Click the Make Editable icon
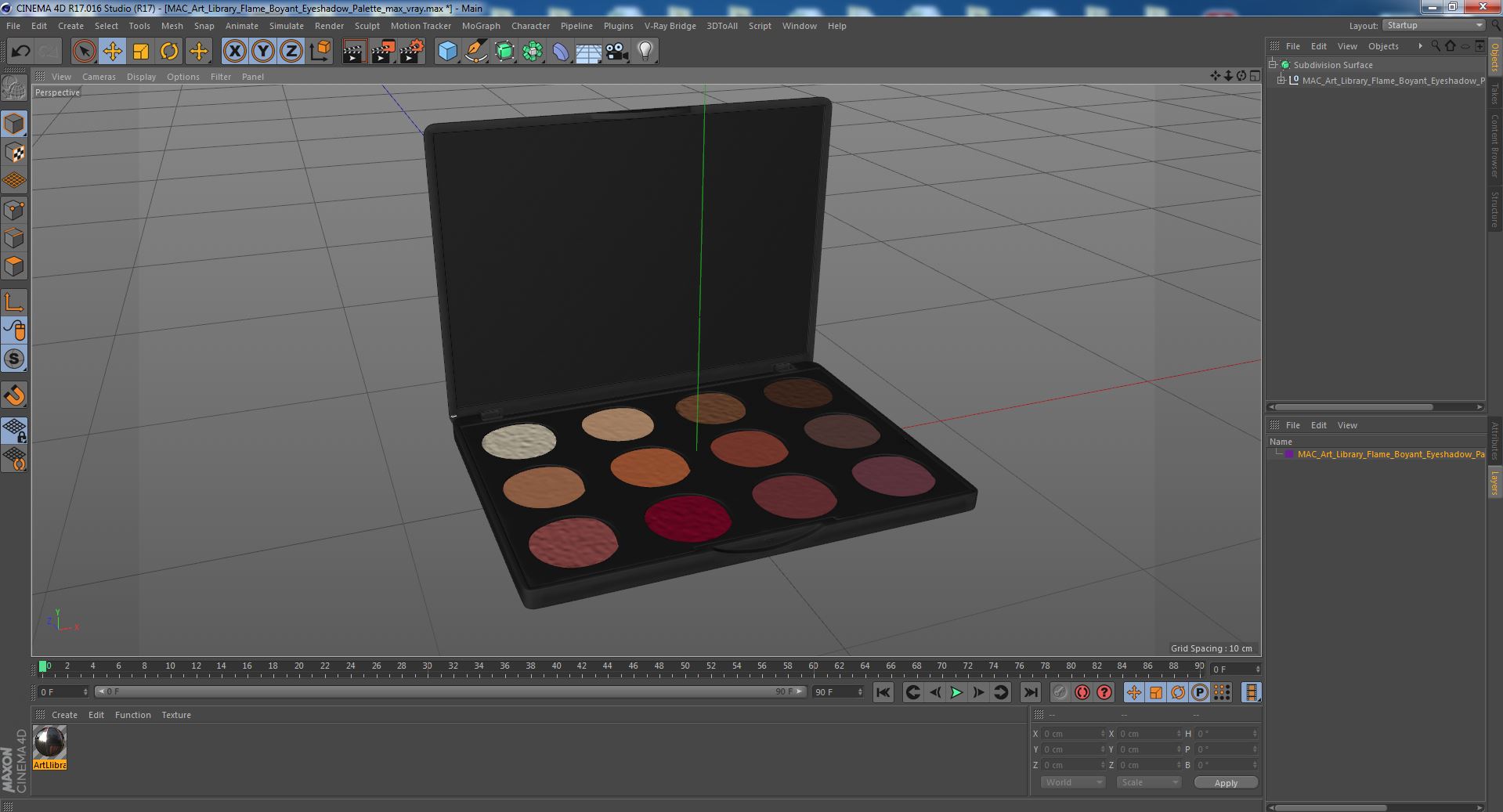This screenshot has width=1503, height=812. 14,88
